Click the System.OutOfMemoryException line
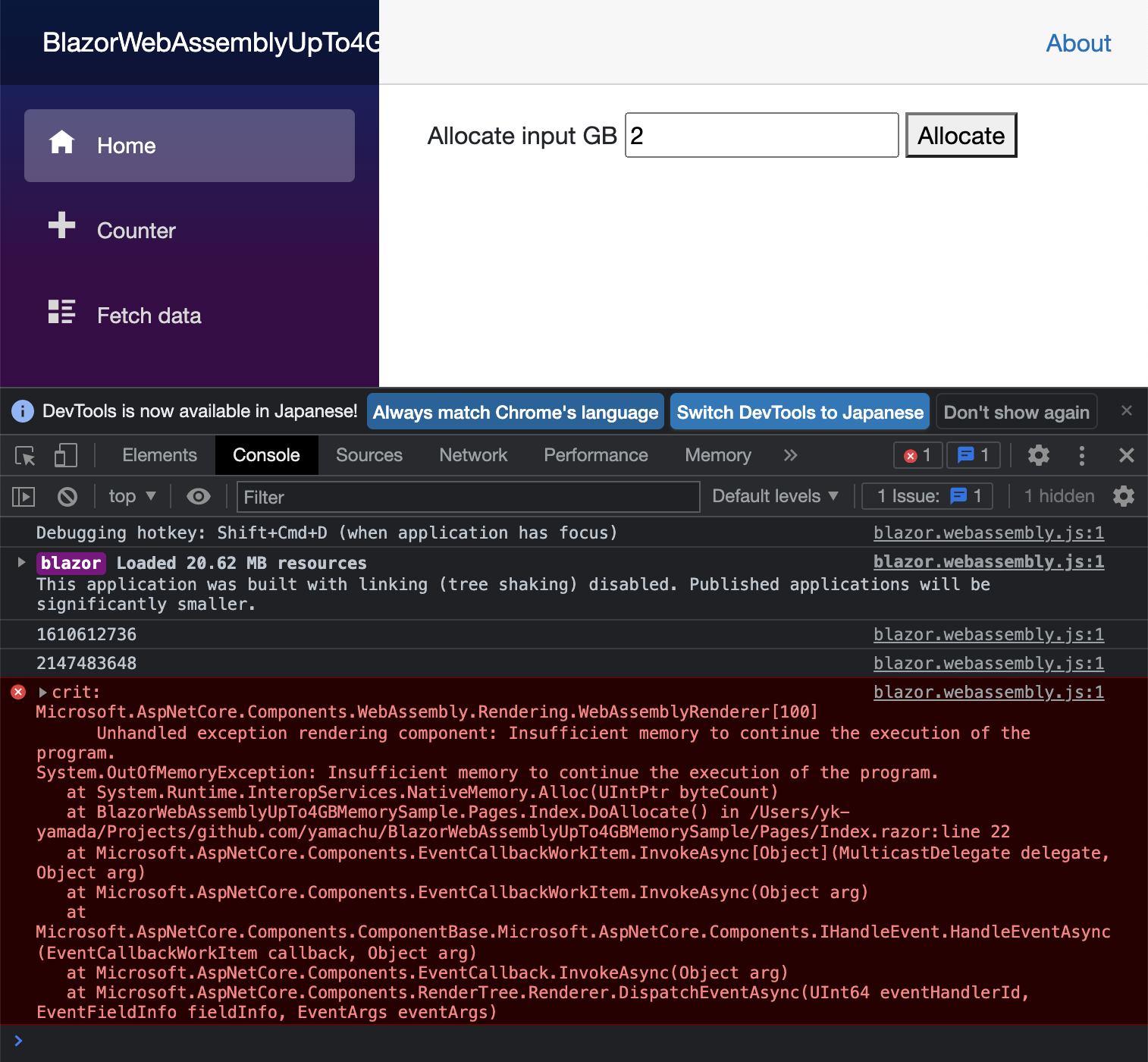 (x=488, y=772)
